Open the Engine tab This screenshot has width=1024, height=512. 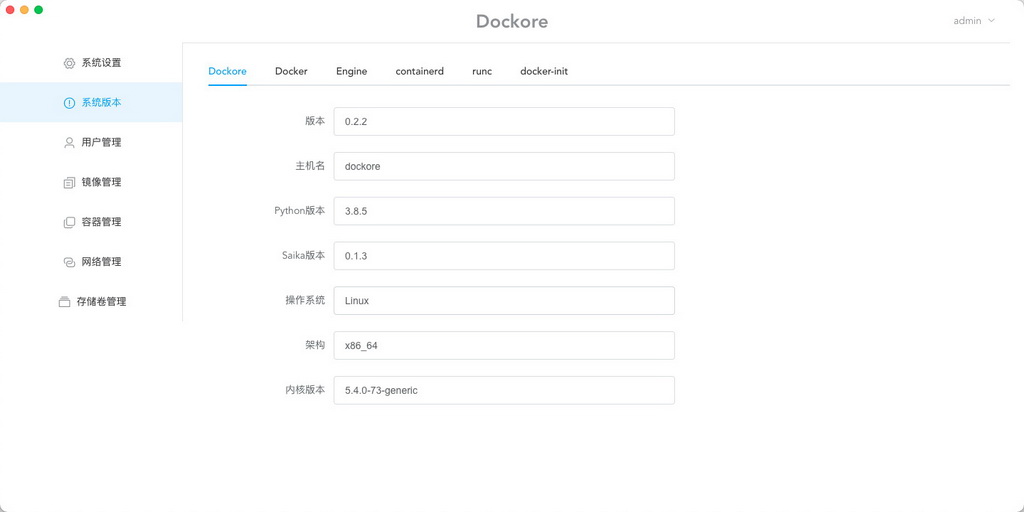coord(351,71)
